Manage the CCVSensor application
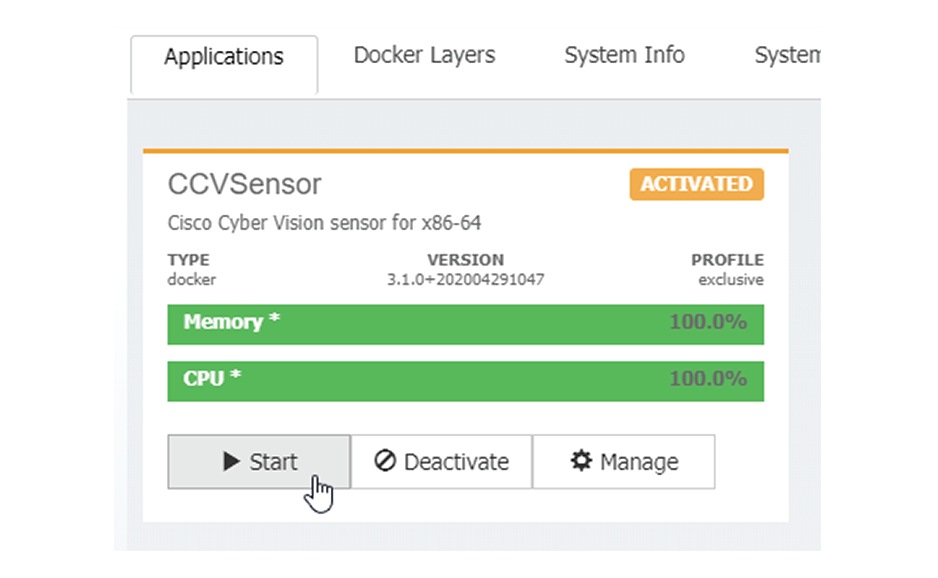This screenshot has width=938, height=578. [x=624, y=461]
